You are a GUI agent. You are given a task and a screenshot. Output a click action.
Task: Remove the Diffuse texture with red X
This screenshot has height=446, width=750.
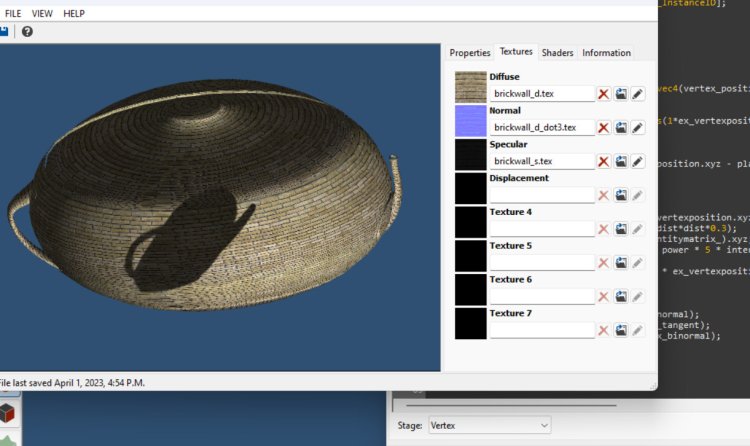pyautogui.click(x=604, y=94)
